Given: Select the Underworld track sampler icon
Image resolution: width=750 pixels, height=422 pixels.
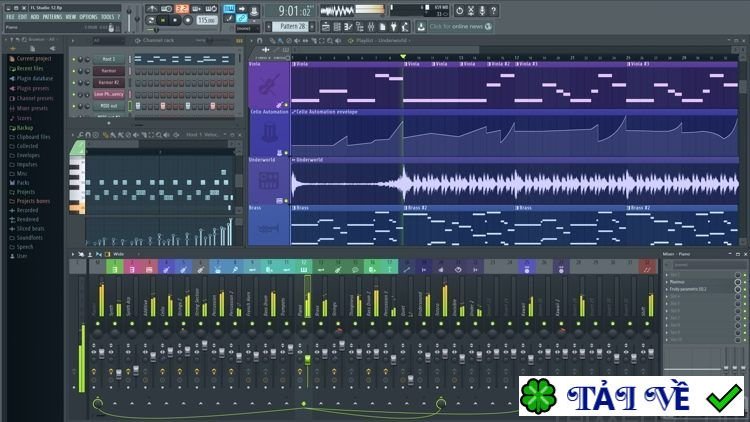Looking at the screenshot, I should pyautogui.click(x=269, y=180).
